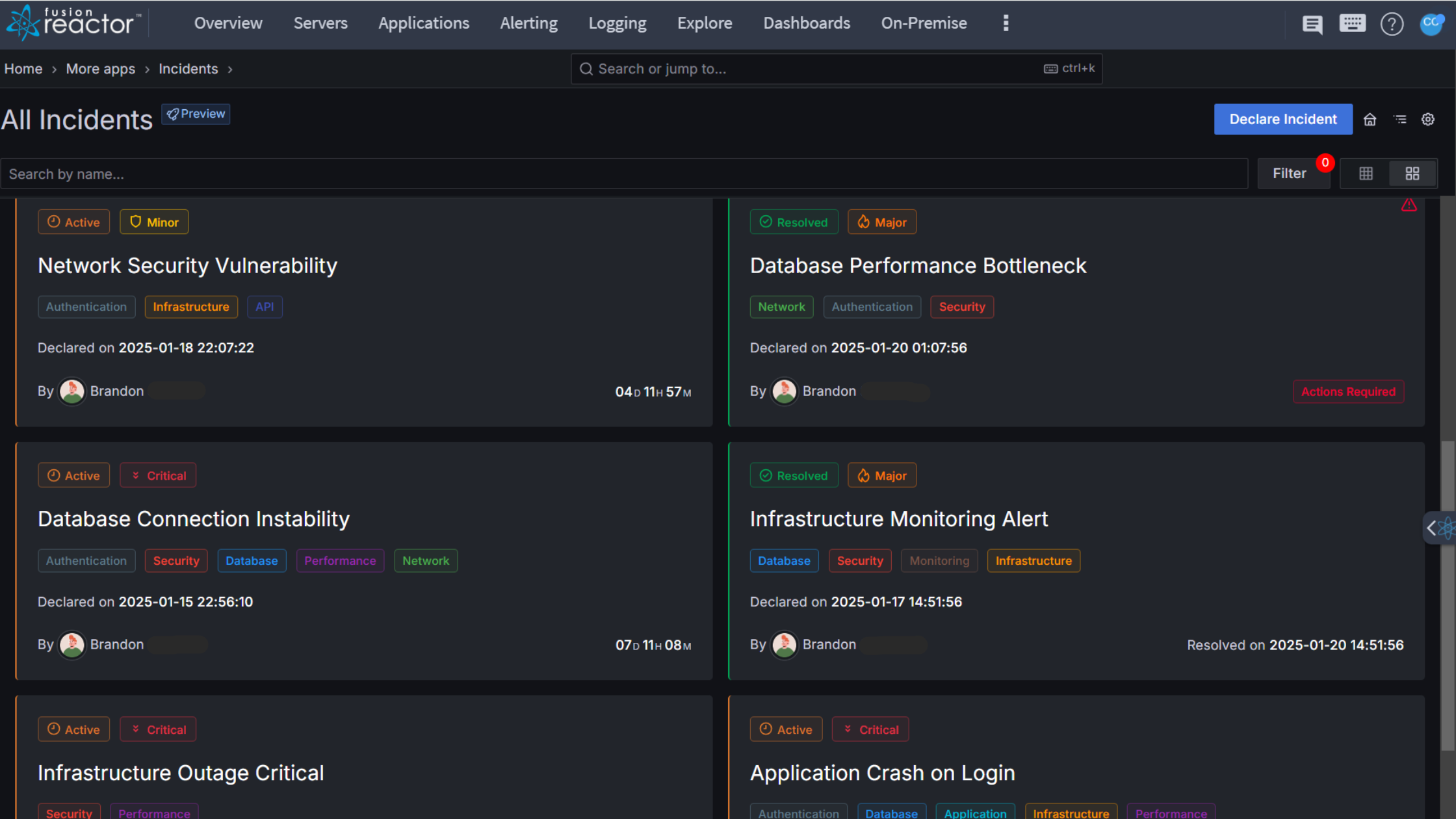Click the Monitoring tag
Screen dimensions: 1456x819
click(x=939, y=561)
